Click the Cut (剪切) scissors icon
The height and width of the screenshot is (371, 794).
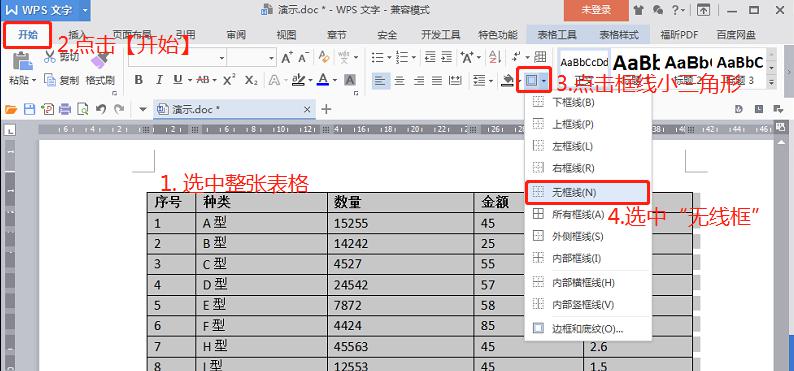tap(50, 57)
